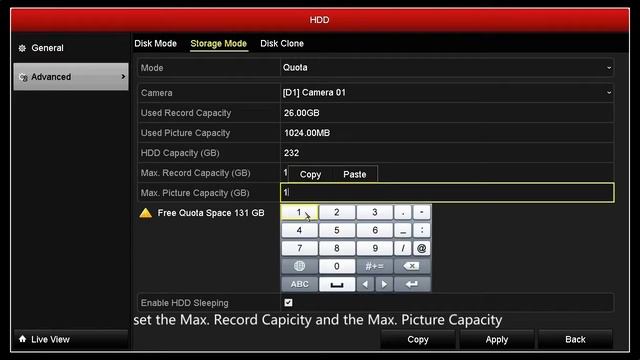Viewport: 640px width, 360px height.
Task: Tap the period key on keypad
Action: [x=403, y=212]
